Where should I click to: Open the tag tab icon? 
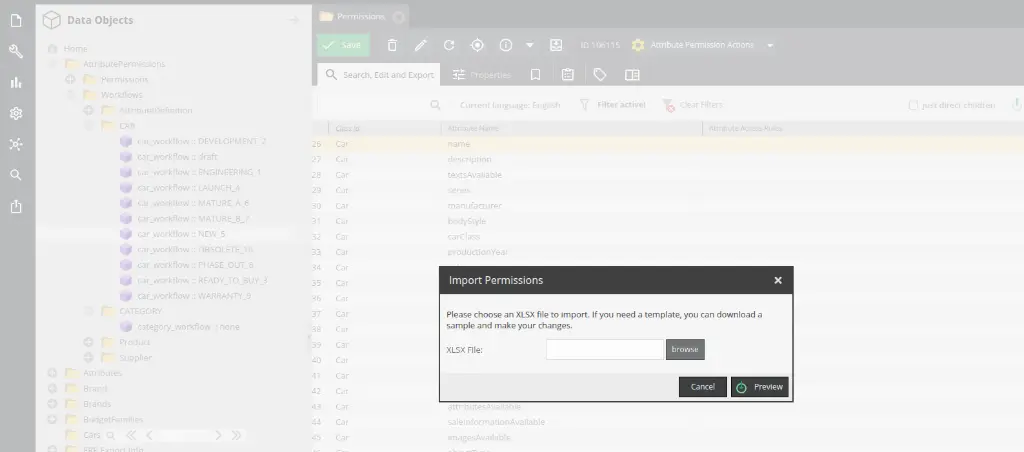click(x=600, y=75)
